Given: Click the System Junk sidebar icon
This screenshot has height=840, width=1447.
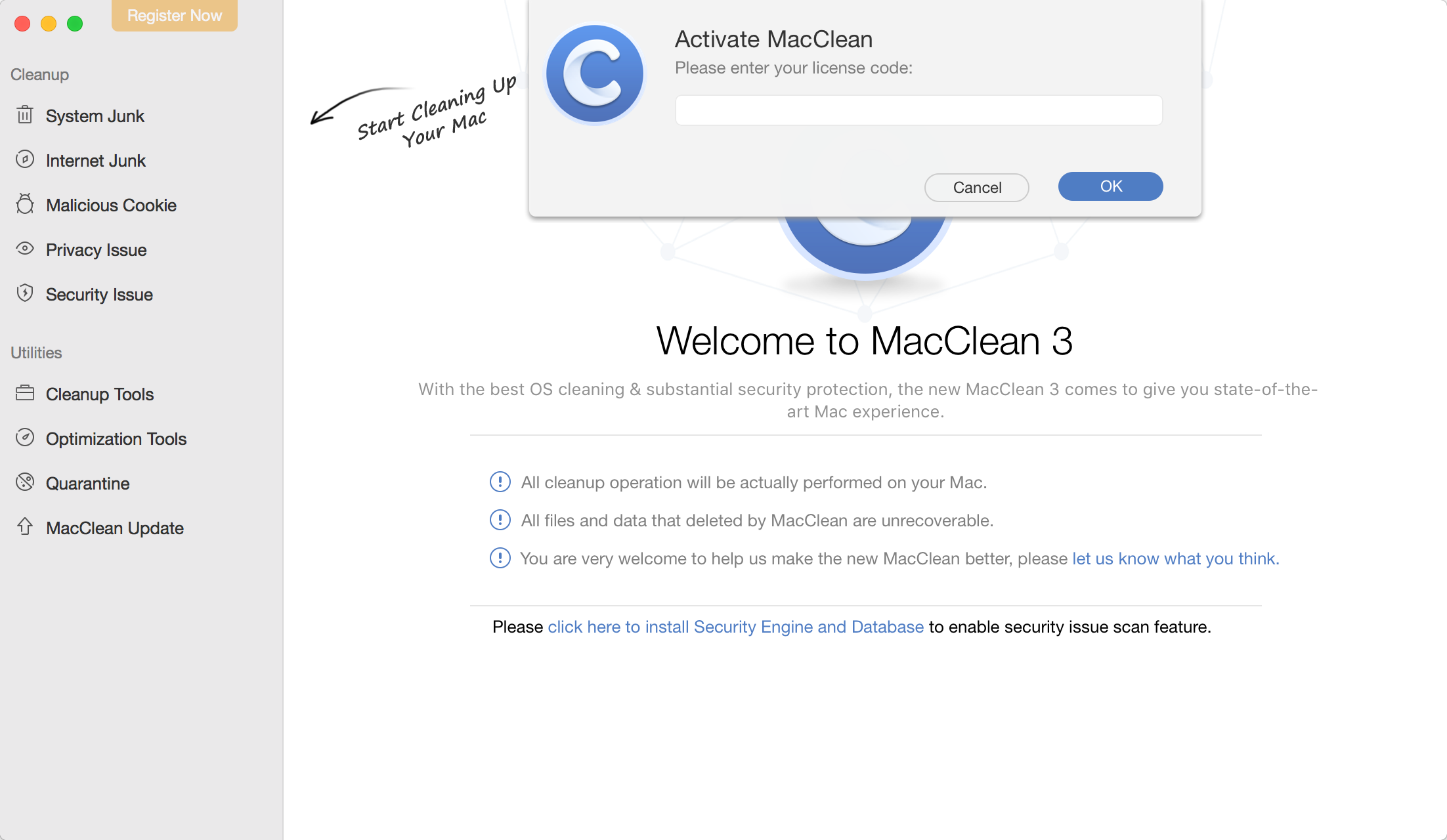Looking at the screenshot, I should pyautogui.click(x=24, y=115).
